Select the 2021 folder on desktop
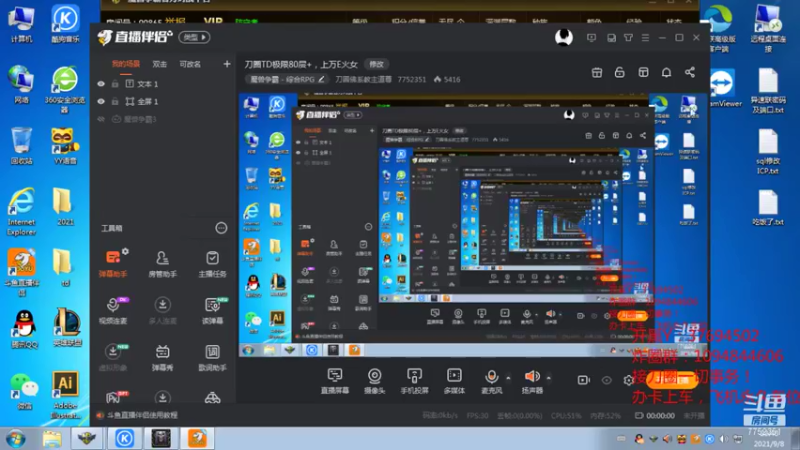The image size is (800, 450). (x=63, y=207)
